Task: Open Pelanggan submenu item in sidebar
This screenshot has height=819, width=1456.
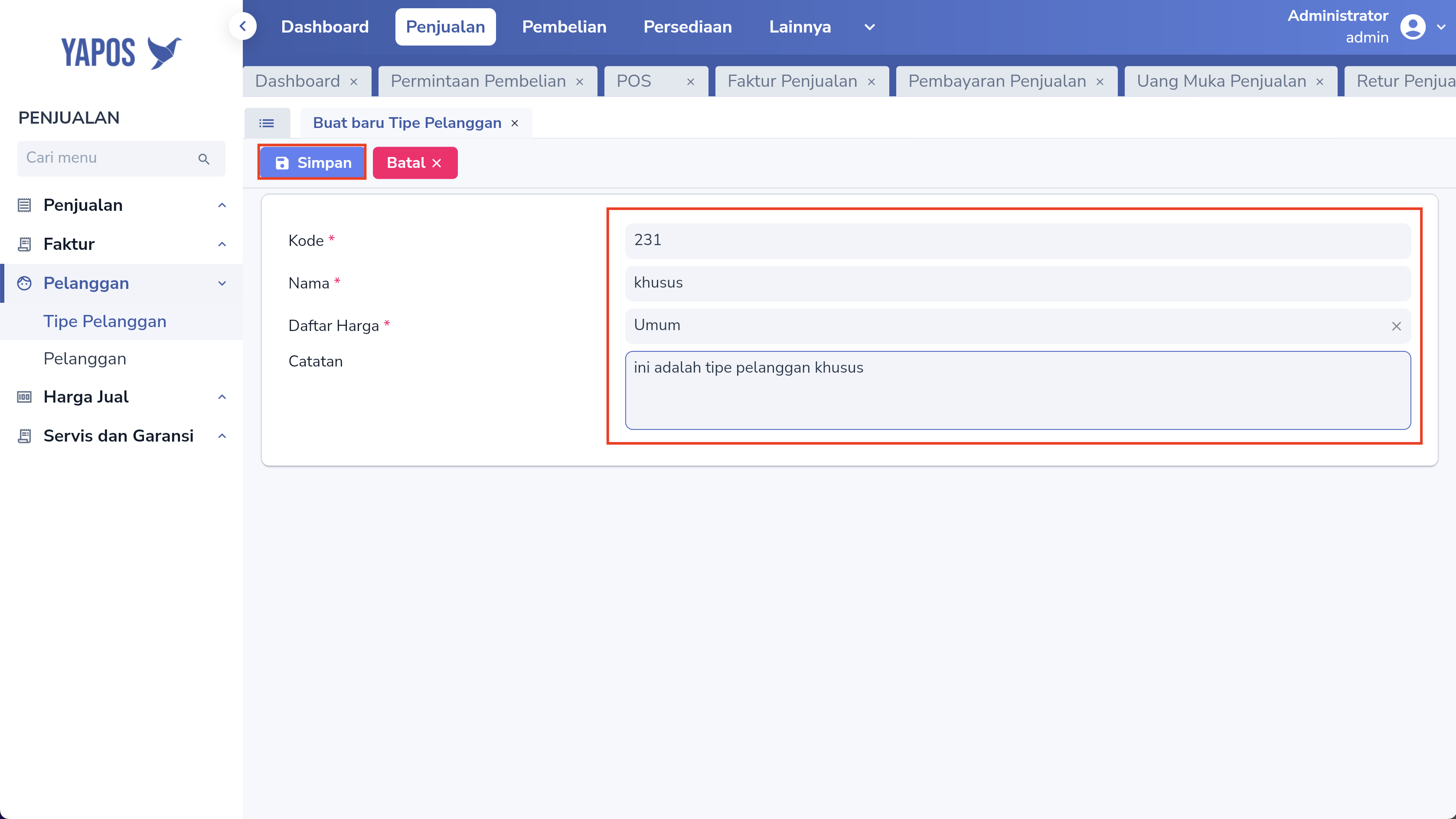Action: click(85, 359)
